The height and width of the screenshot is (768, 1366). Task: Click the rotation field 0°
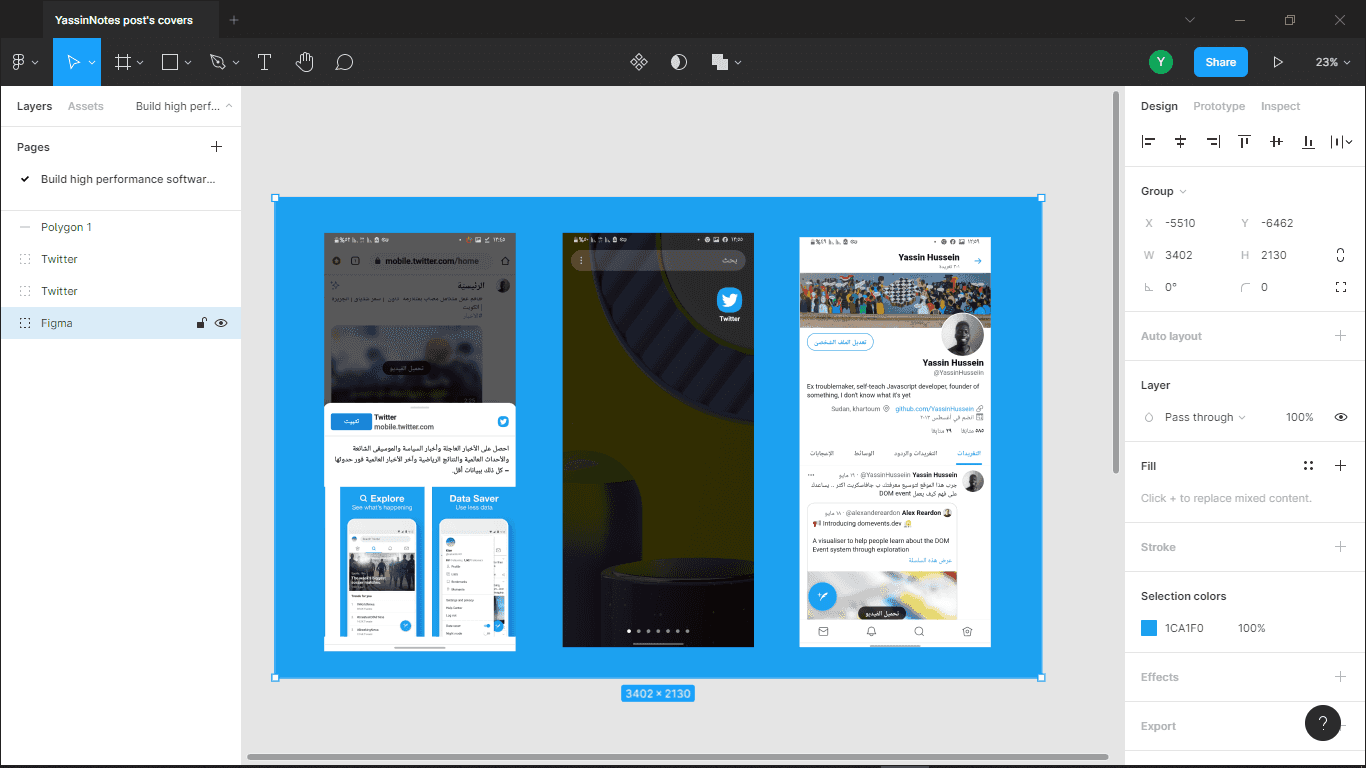tap(1181, 287)
